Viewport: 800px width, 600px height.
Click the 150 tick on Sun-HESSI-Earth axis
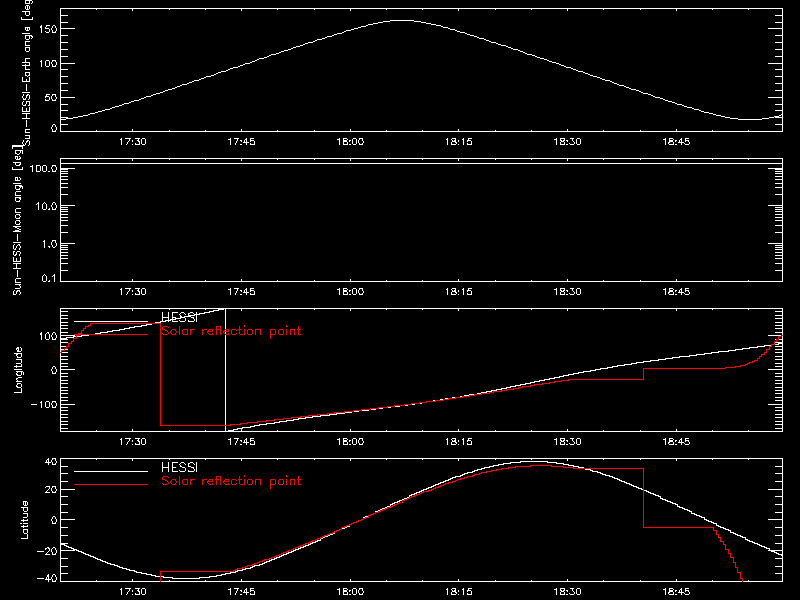[x=48, y=30]
